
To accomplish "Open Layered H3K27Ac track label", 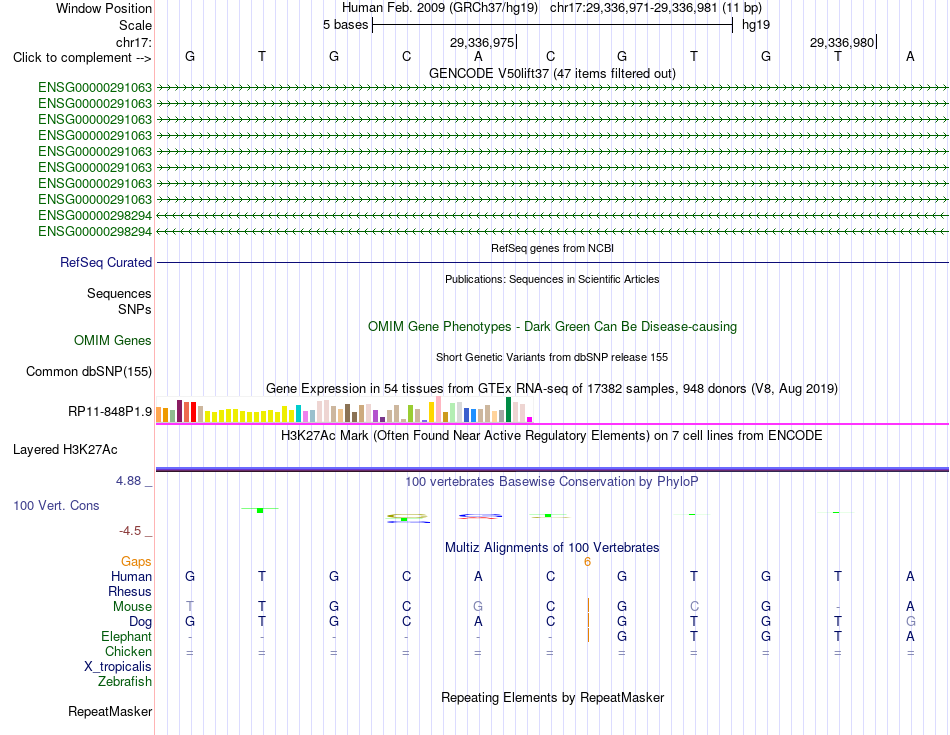I will (65, 450).
